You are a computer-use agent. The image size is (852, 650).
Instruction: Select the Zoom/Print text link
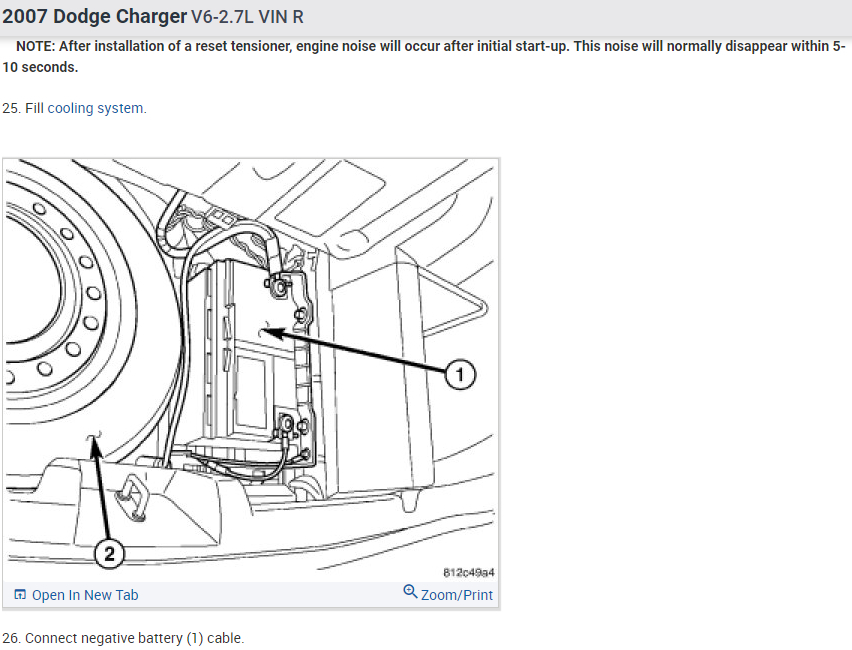456,595
